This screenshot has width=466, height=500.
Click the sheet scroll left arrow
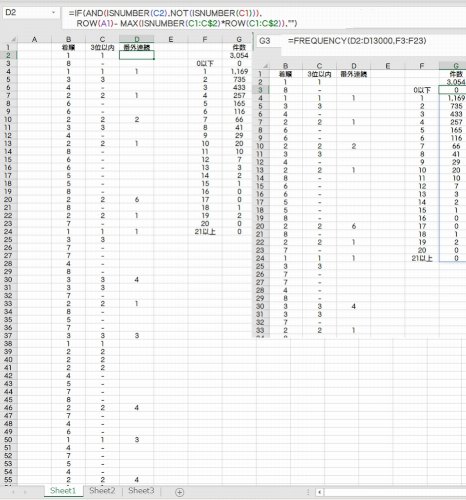click(x=13, y=492)
